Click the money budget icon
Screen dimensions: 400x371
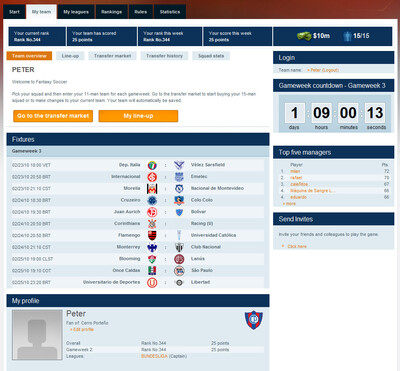(304, 36)
